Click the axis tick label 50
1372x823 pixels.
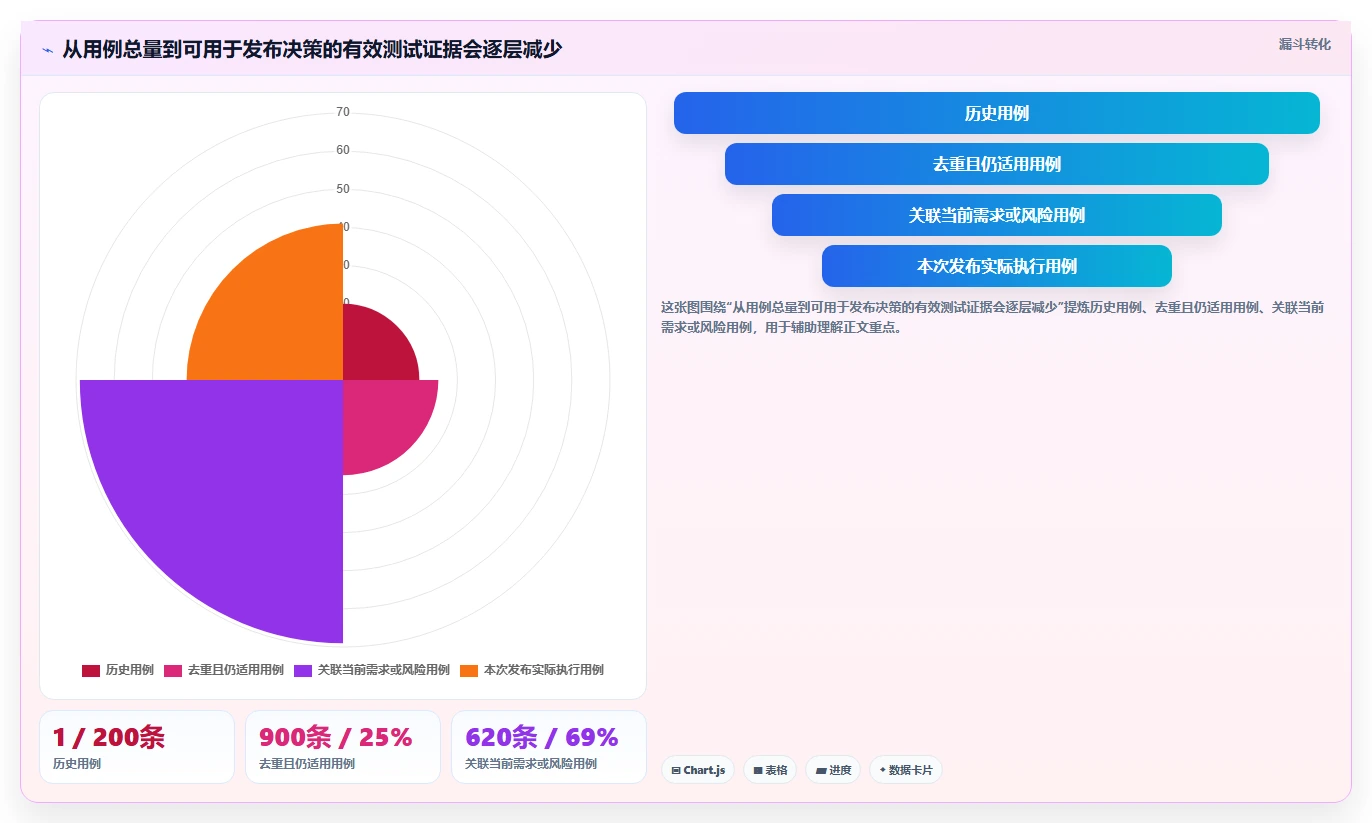point(343,189)
